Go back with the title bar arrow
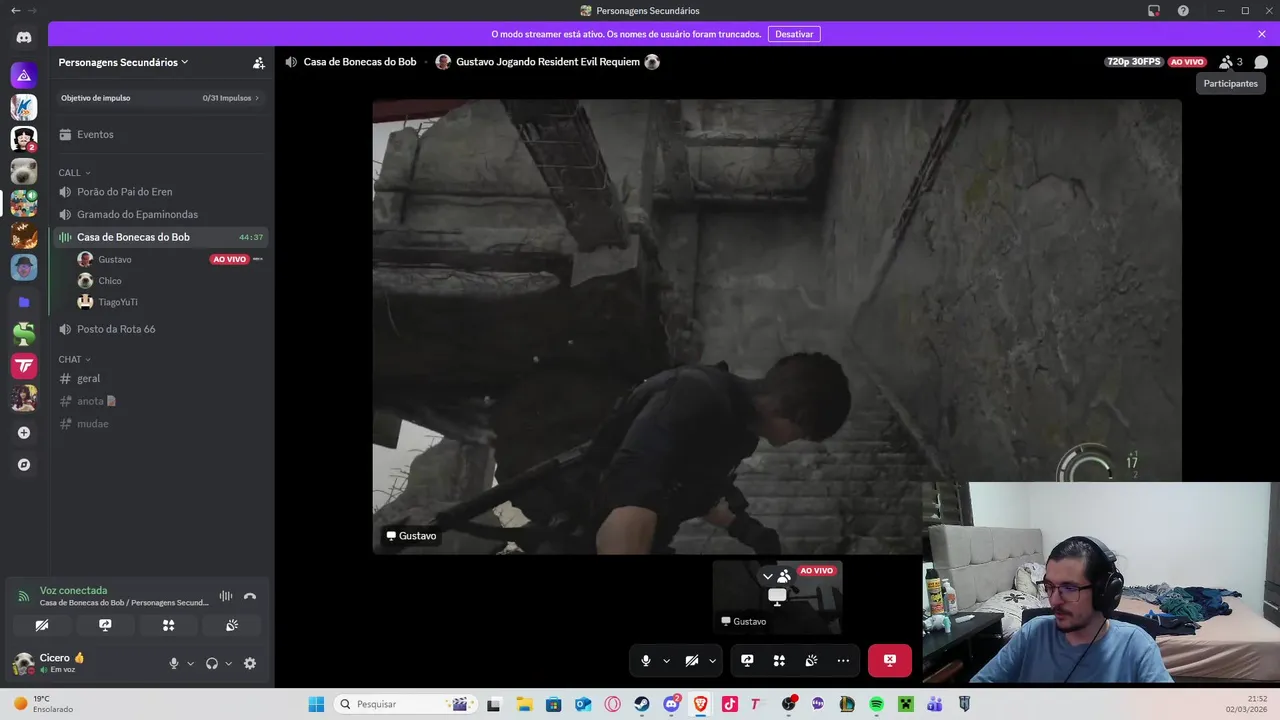Image resolution: width=1280 pixels, height=720 pixels. coord(15,11)
